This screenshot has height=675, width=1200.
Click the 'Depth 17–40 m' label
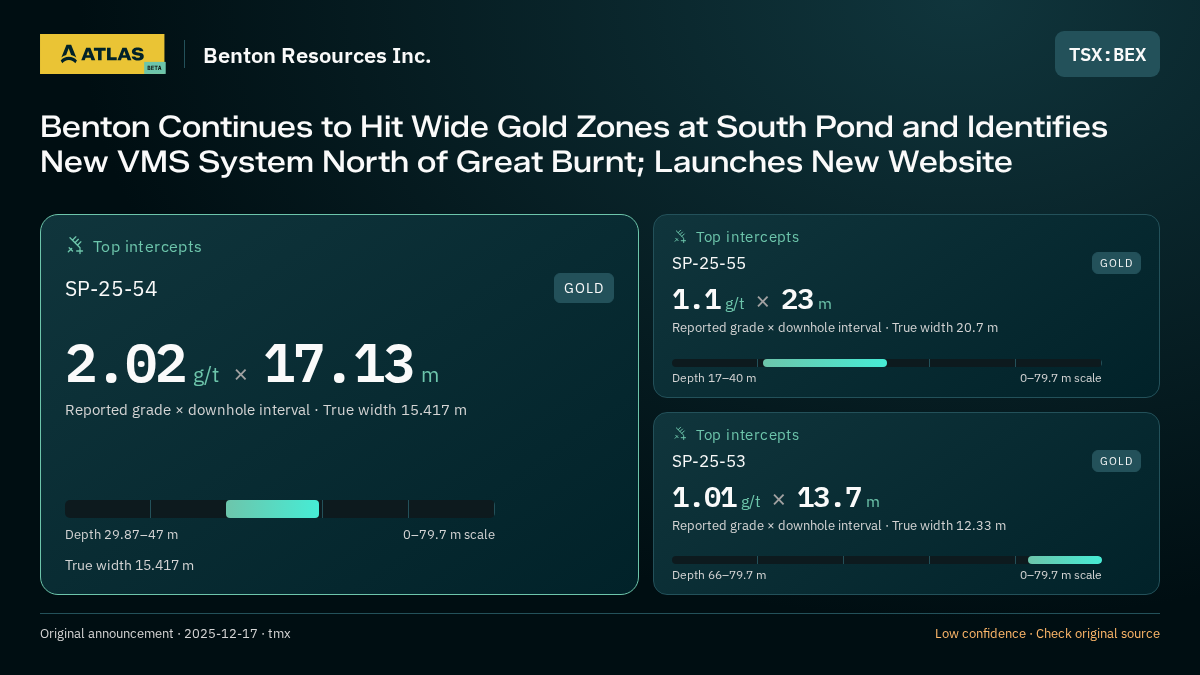[x=714, y=378]
